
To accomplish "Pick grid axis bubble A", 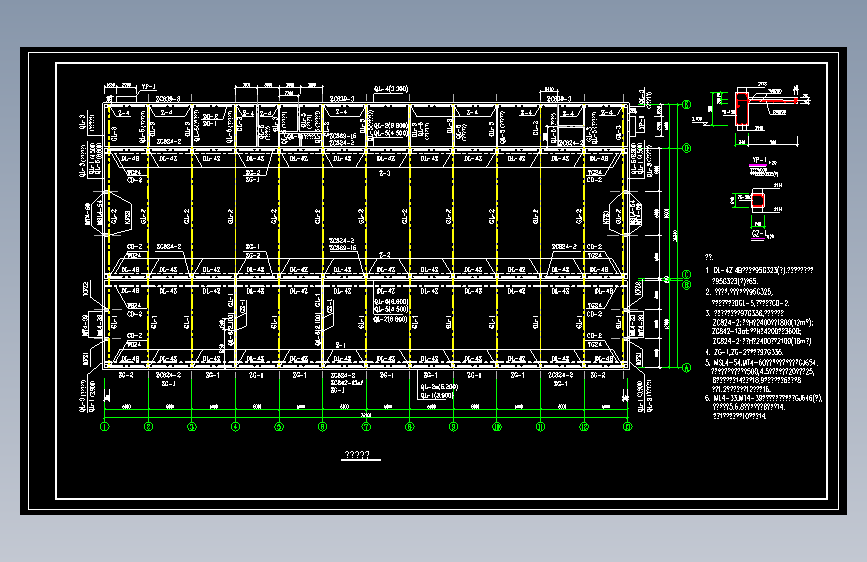I will [687, 368].
